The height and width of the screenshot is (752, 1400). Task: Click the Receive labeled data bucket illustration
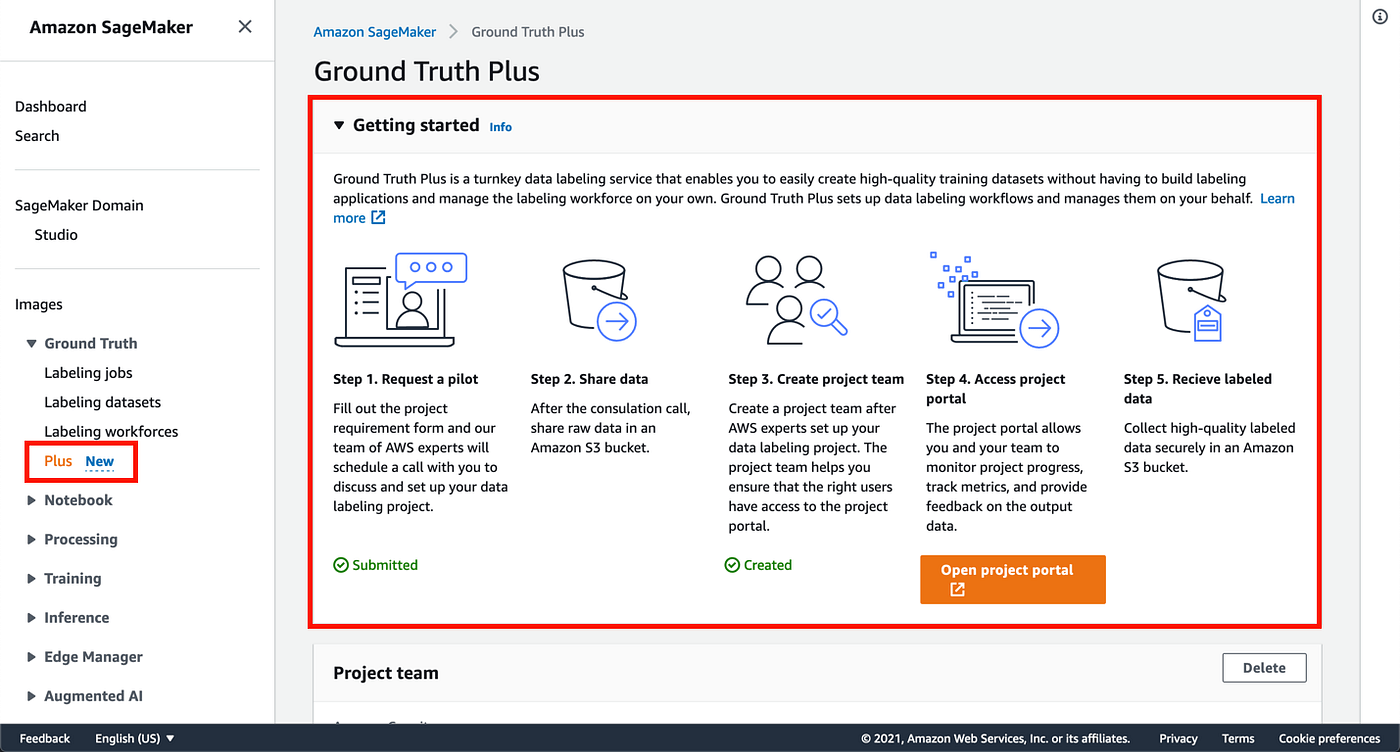pyautogui.click(x=1192, y=299)
